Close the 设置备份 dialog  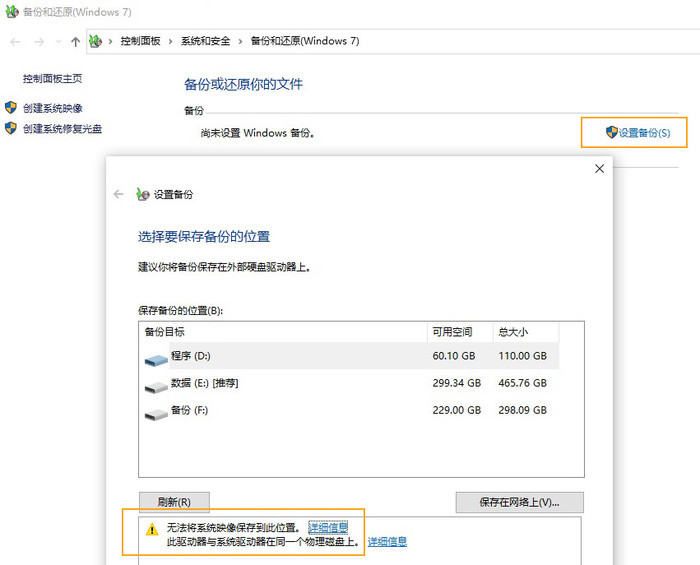click(x=599, y=169)
